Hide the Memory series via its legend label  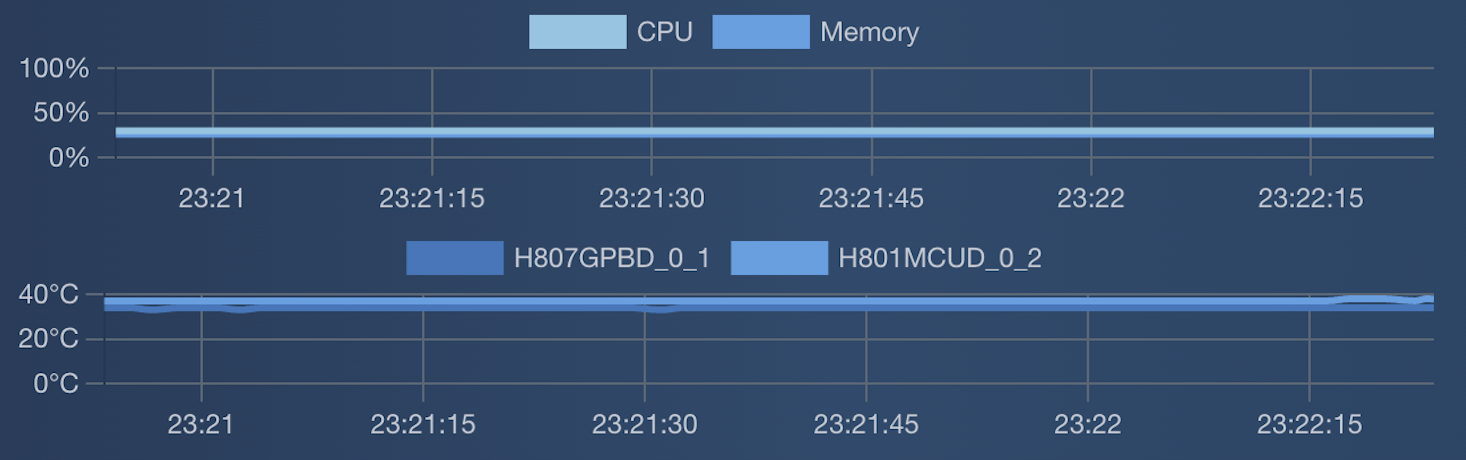point(869,32)
